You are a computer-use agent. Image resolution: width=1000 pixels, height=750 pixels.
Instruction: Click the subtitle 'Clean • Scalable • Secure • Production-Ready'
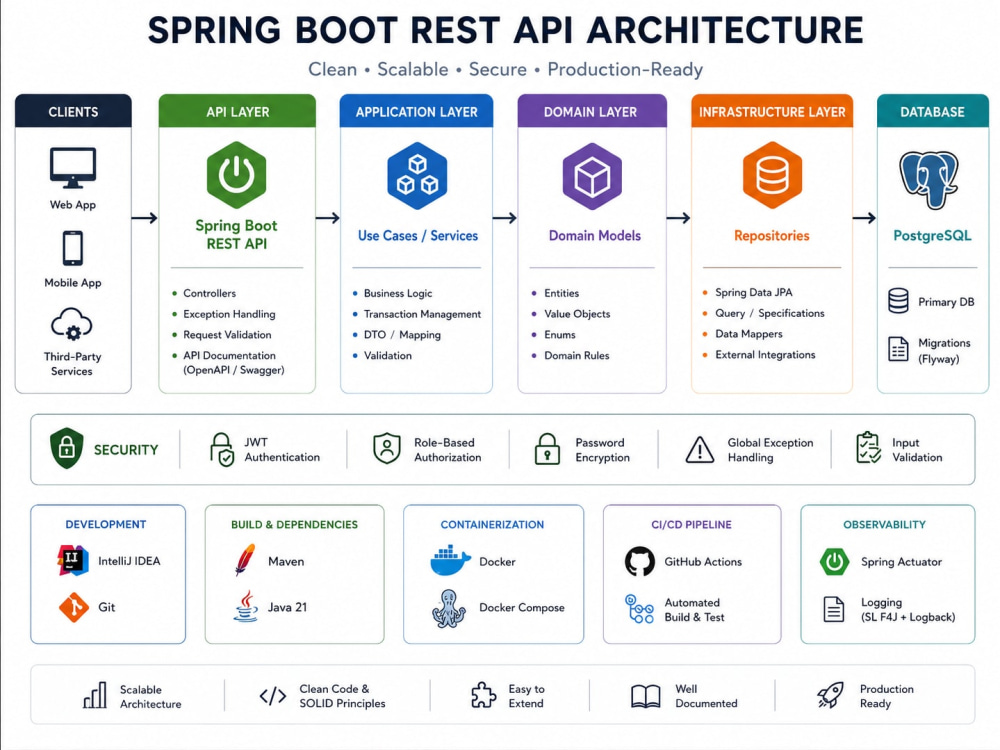[505, 69]
